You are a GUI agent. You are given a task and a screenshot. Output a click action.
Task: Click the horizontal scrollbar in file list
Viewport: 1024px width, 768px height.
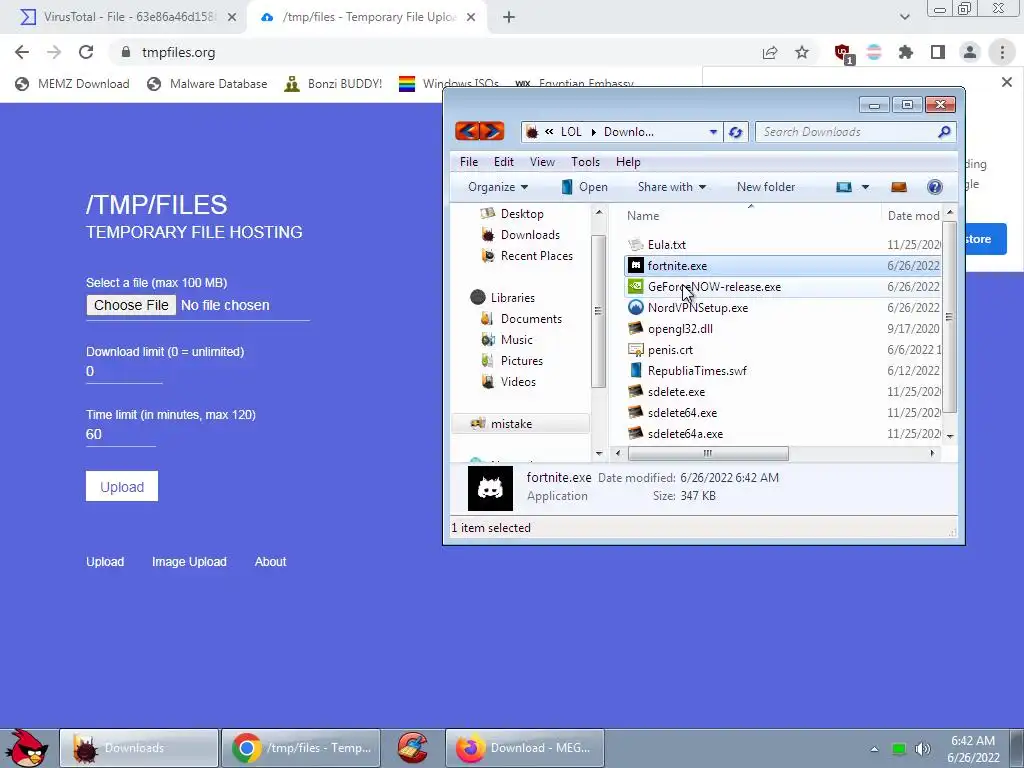(708, 453)
